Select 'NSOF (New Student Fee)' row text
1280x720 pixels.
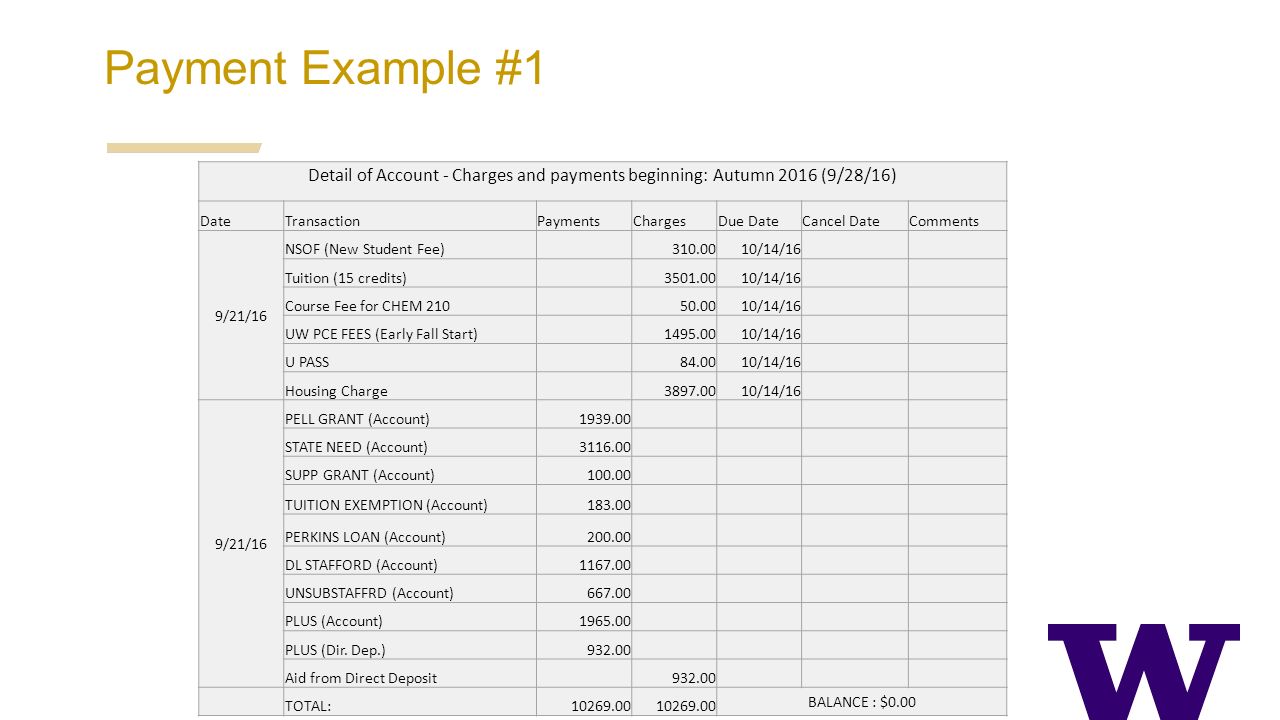coord(365,249)
